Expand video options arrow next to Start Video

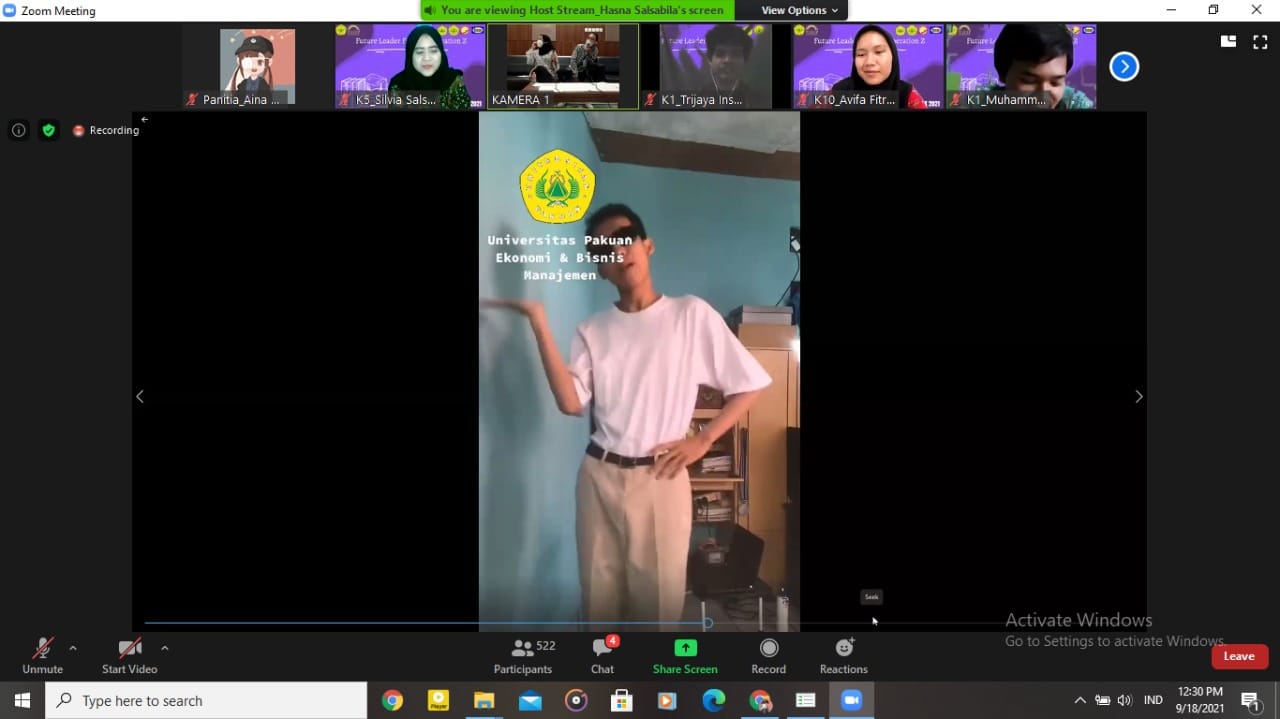(165, 648)
